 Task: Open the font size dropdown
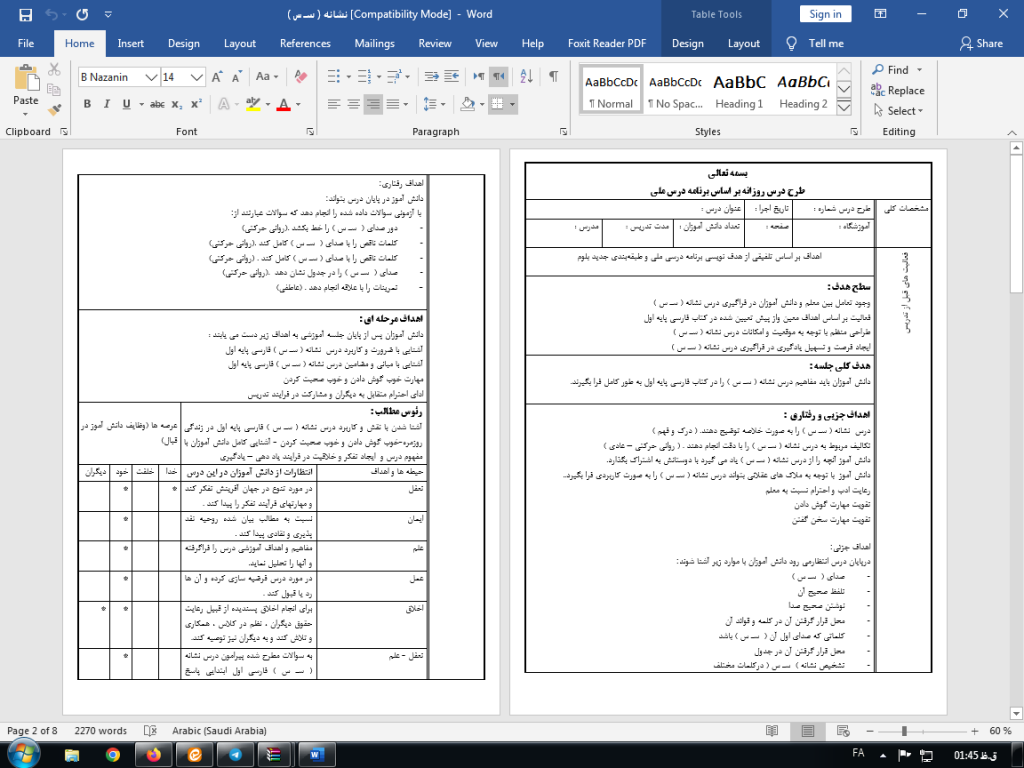(196, 77)
